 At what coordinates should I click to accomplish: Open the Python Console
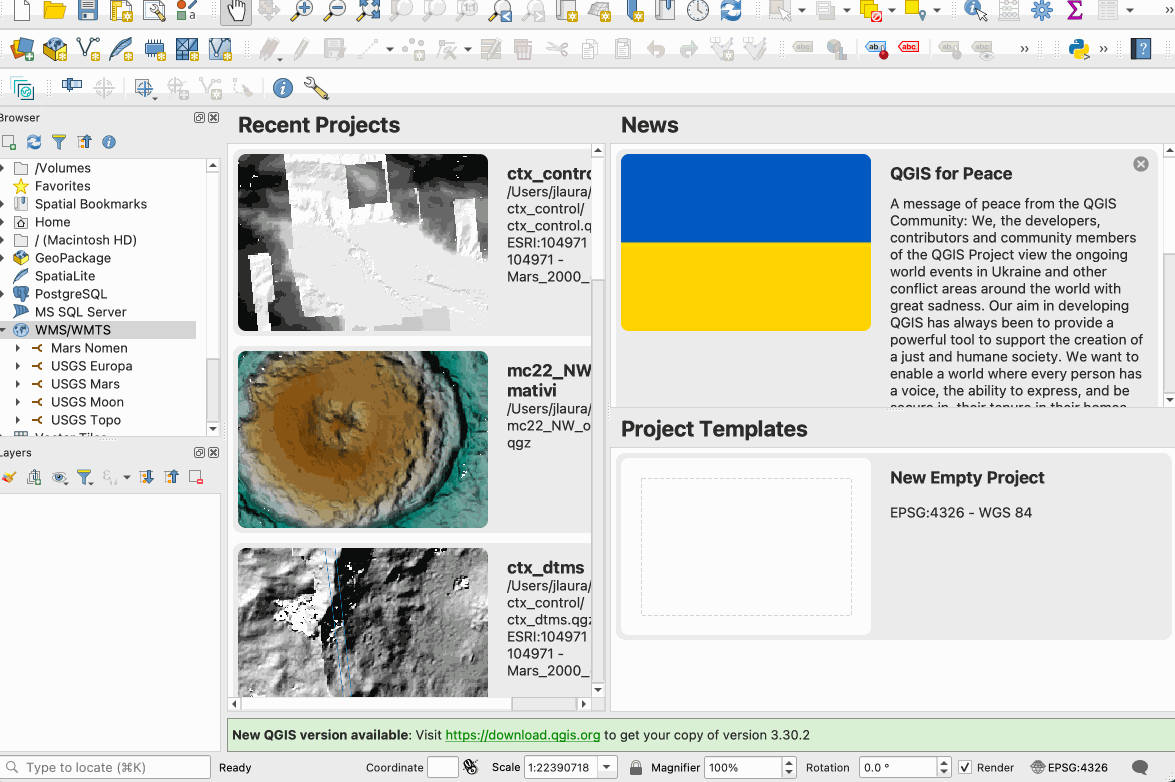[x=1079, y=48]
